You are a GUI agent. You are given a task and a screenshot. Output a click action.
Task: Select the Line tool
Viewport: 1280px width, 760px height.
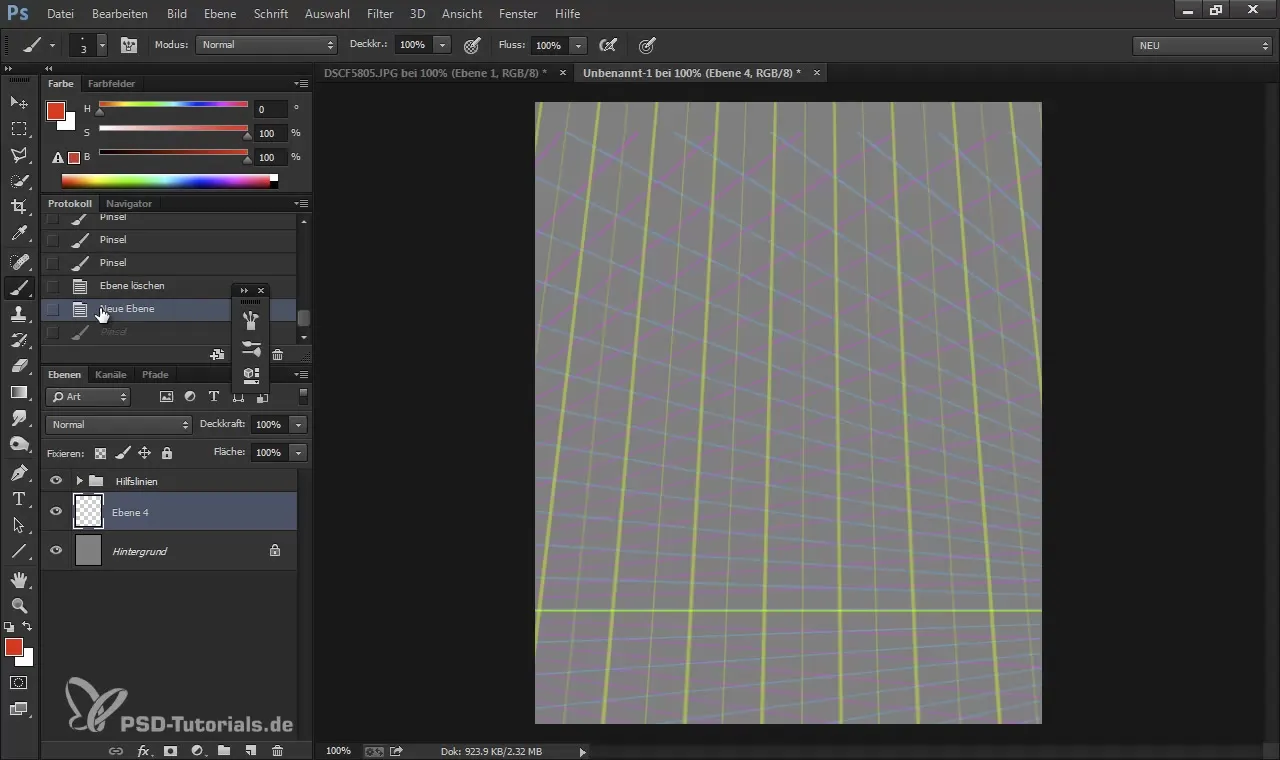coord(19,551)
